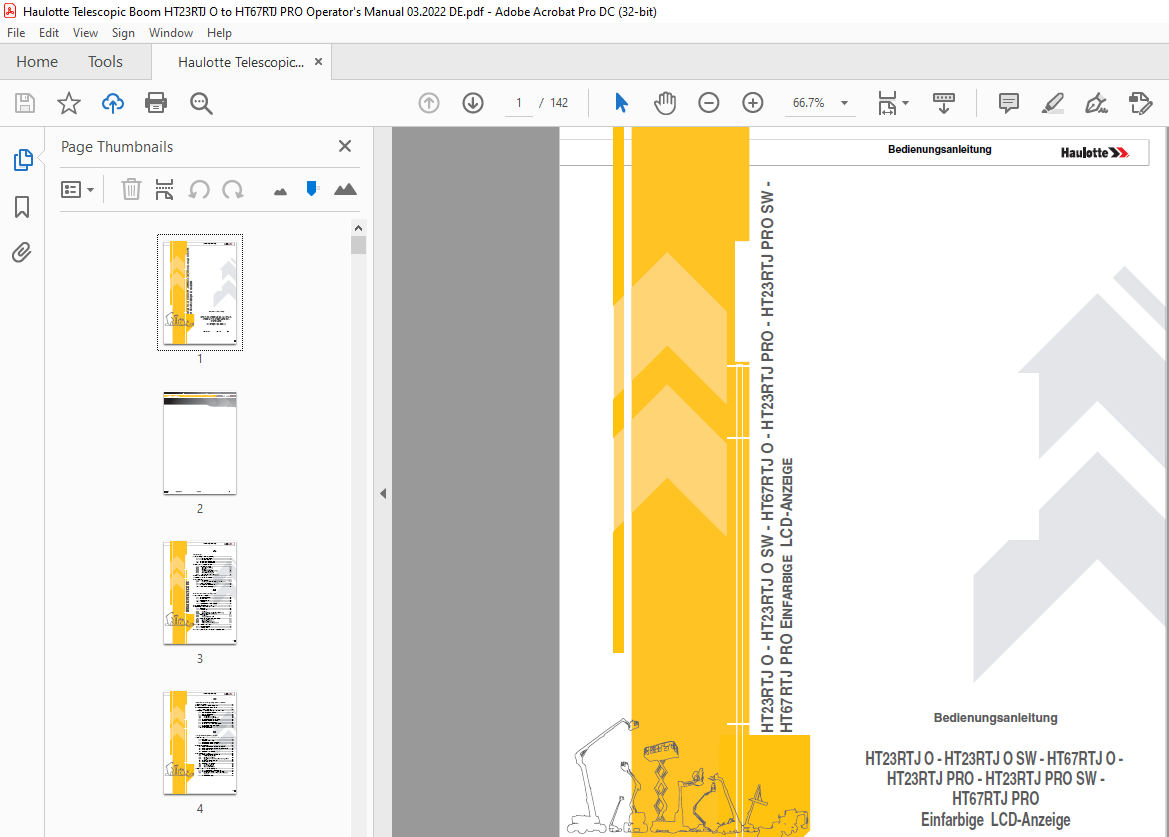The height and width of the screenshot is (837, 1169).
Task: Close the Haulotte Telescopic document tab
Action: 318,62
